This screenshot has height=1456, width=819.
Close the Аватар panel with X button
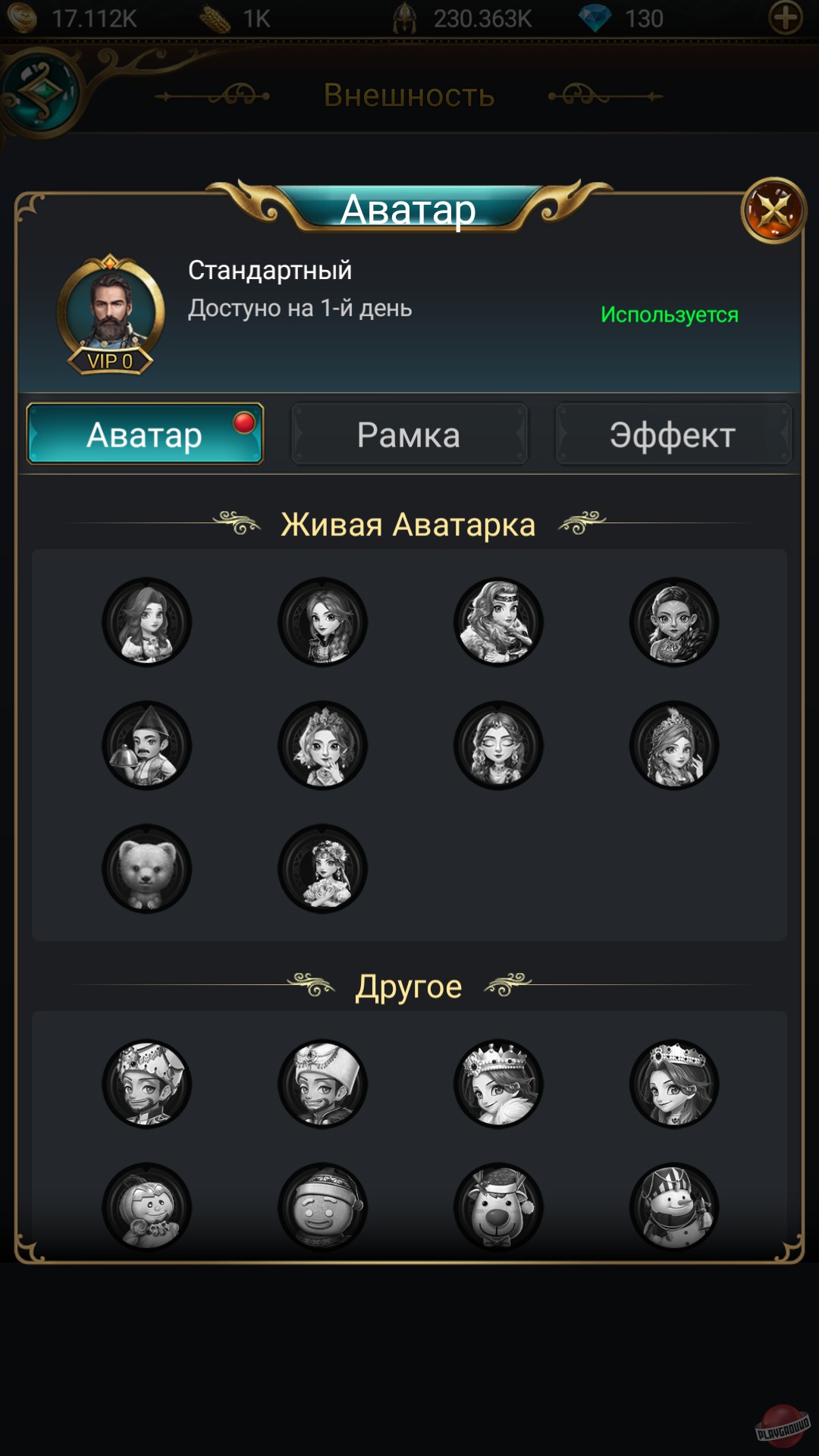point(773,210)
